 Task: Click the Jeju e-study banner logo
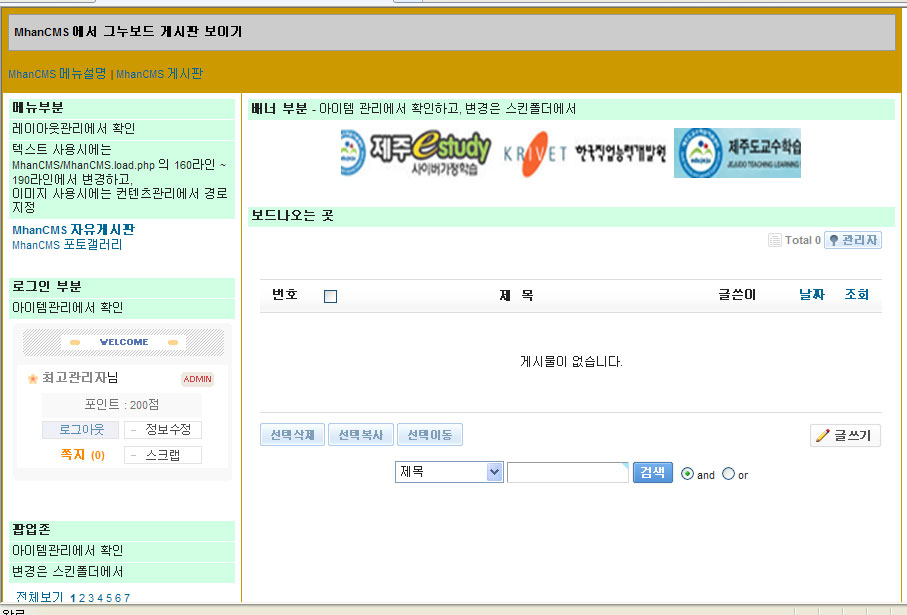tap(416, 153)
